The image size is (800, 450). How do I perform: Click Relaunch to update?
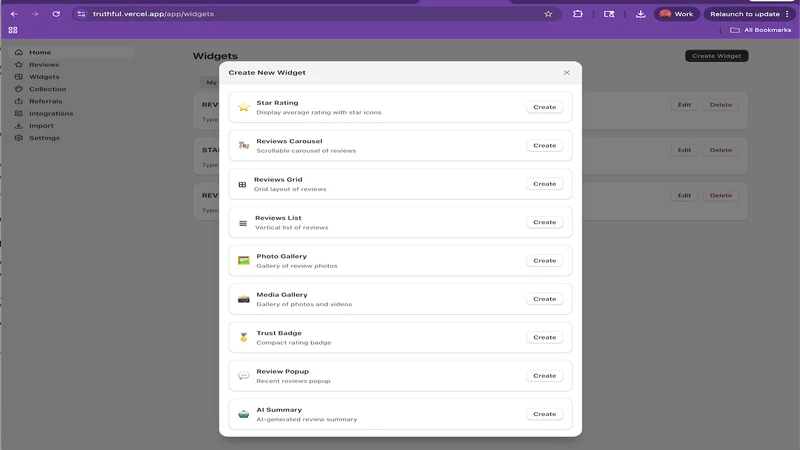pyautogui.click(x=744, y=14)
